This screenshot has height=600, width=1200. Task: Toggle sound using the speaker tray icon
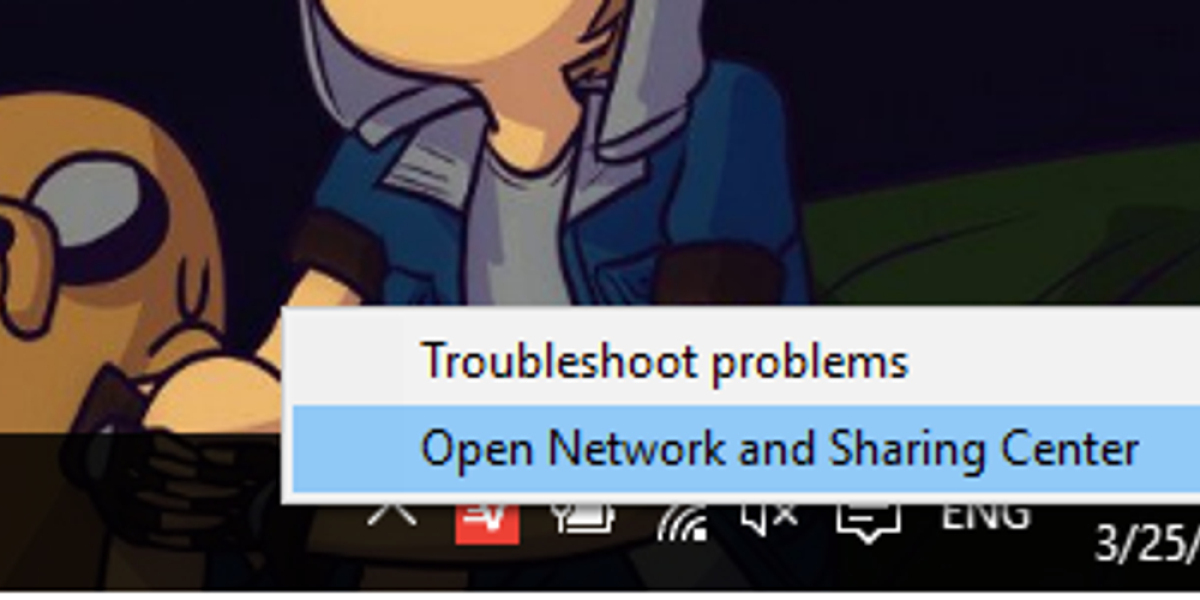tap(770, 517)
